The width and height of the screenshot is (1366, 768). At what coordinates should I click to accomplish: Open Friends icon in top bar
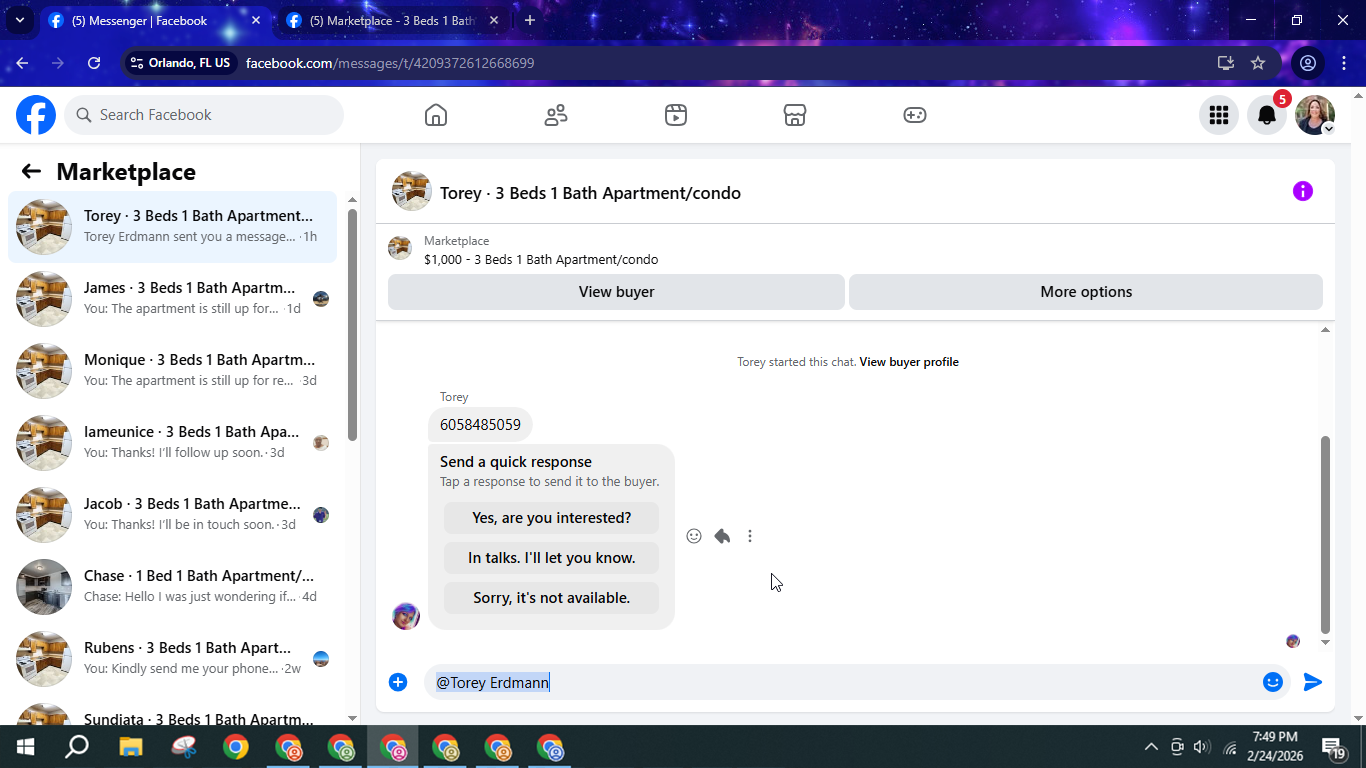(x=556, y=115)
